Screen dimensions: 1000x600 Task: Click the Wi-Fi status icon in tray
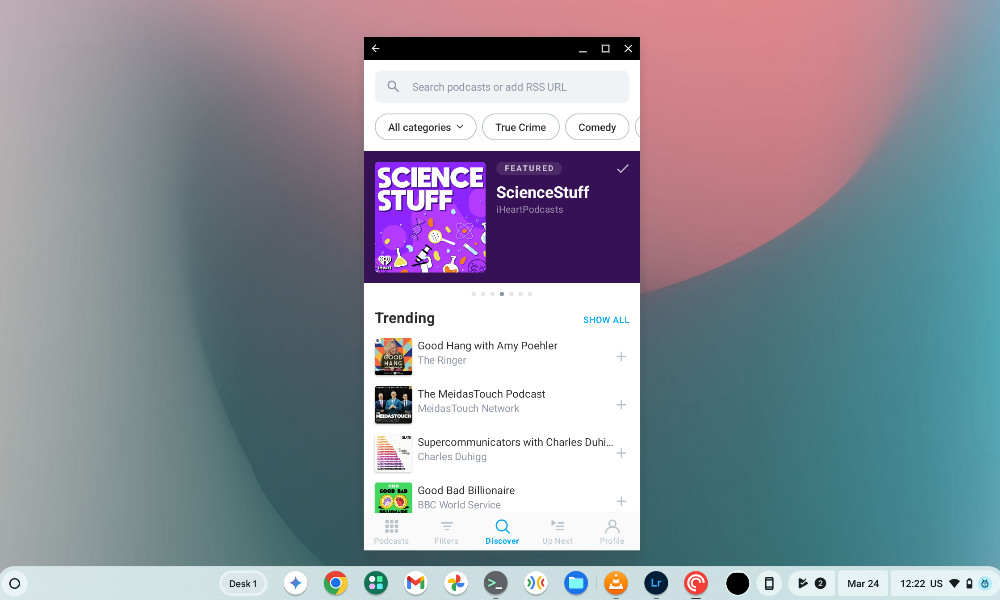click(955, 583)
